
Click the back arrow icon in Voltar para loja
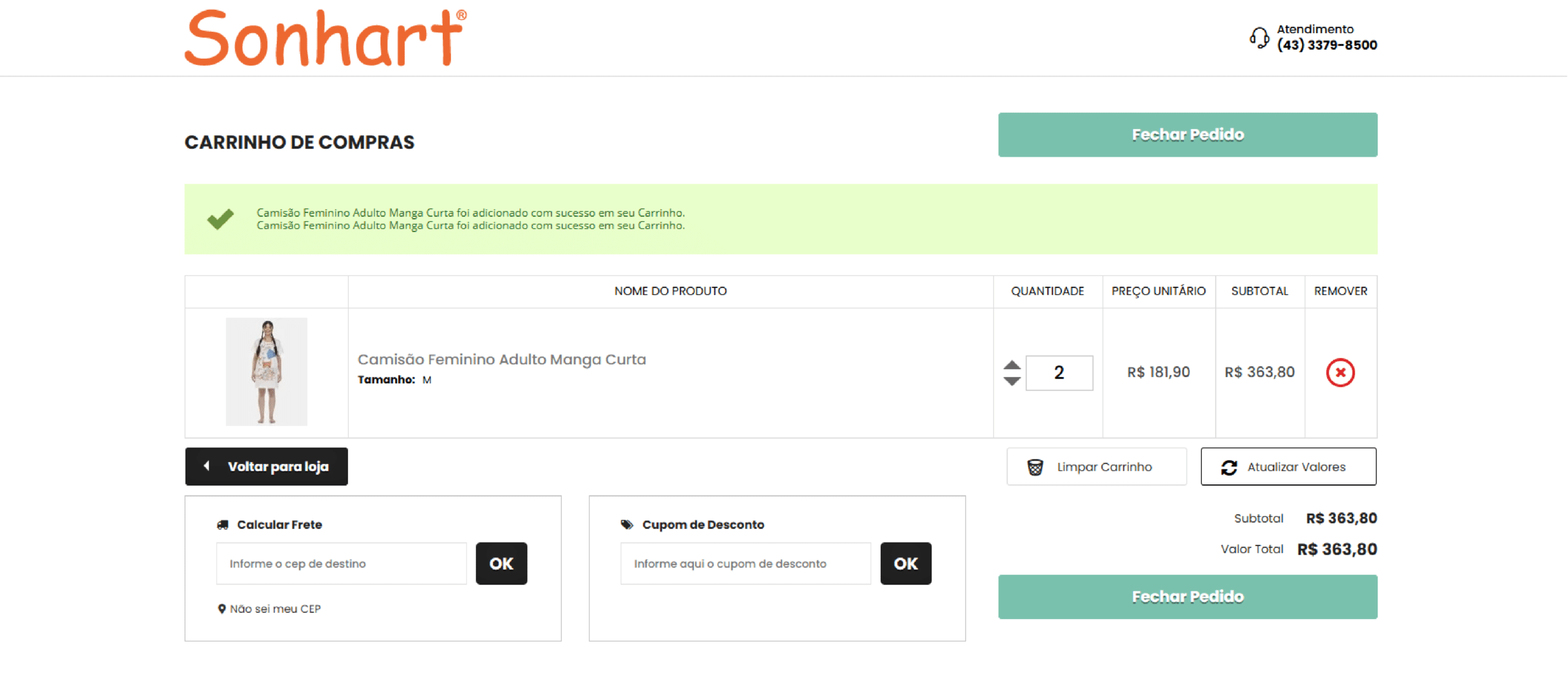[207, 466]
